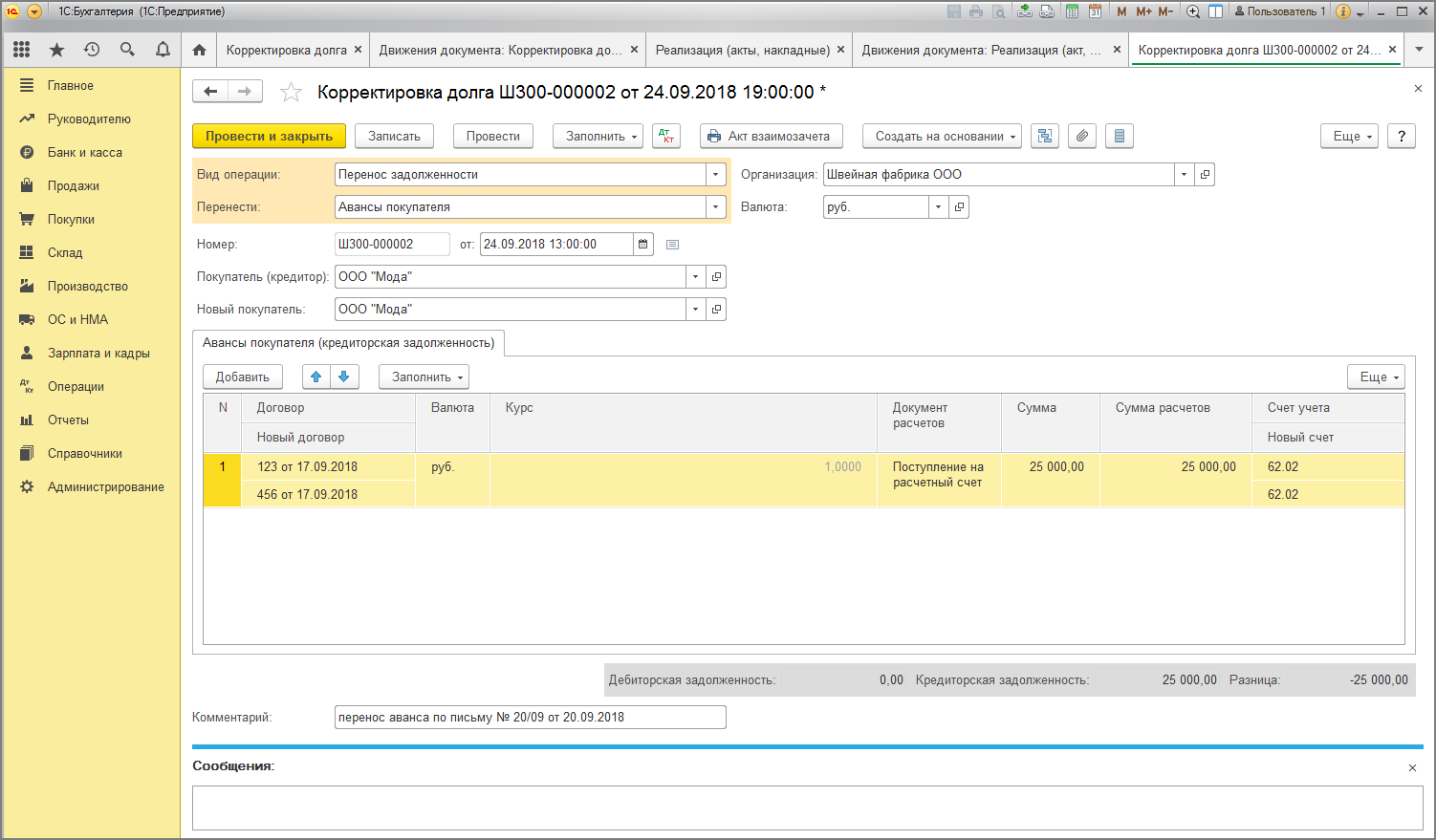Open attached files paperclip icon
This screenshot has width=1436, height=840.
click(x=1081, y=136)
